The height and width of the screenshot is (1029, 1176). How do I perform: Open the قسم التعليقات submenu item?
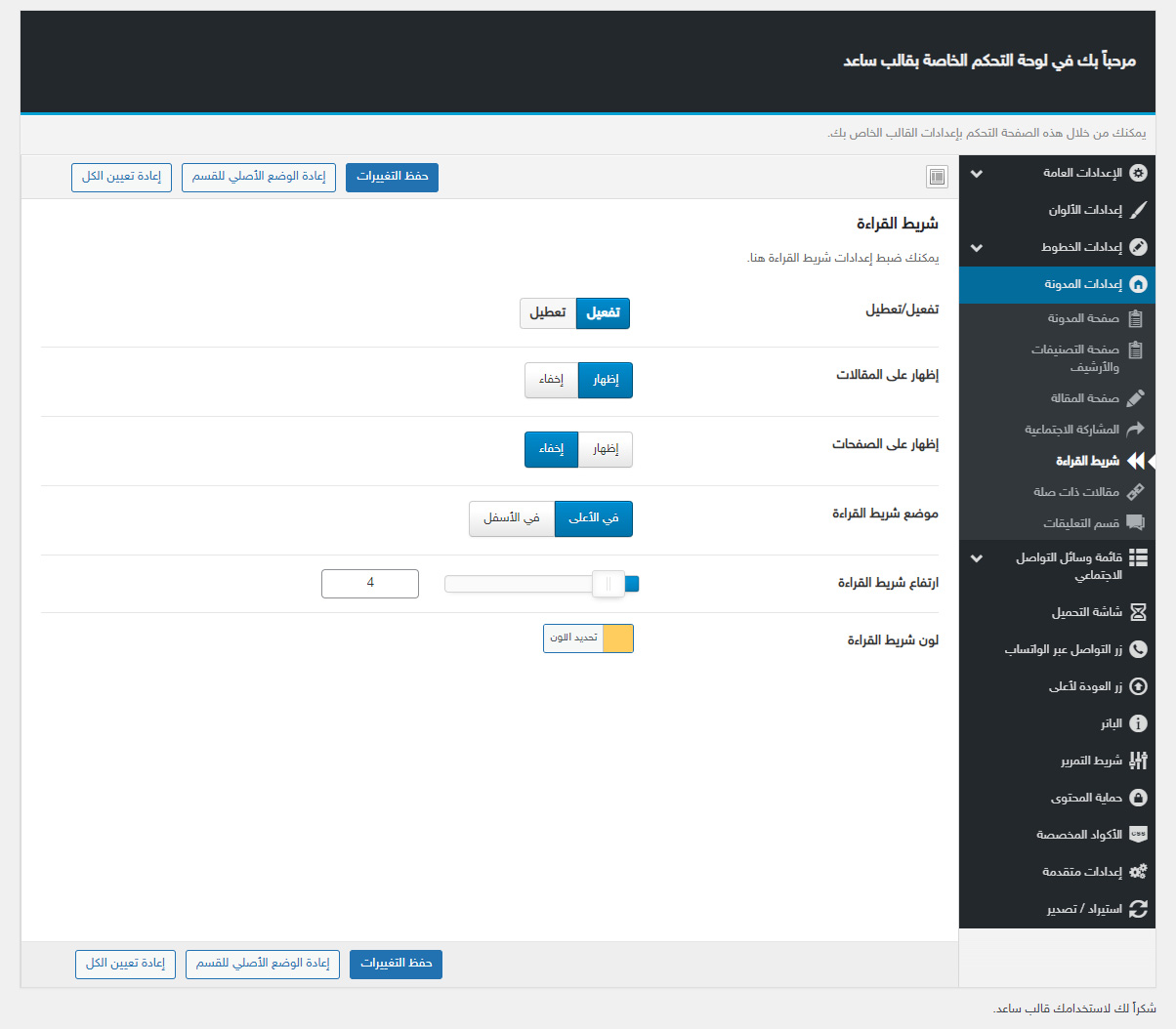[1080, 523]
